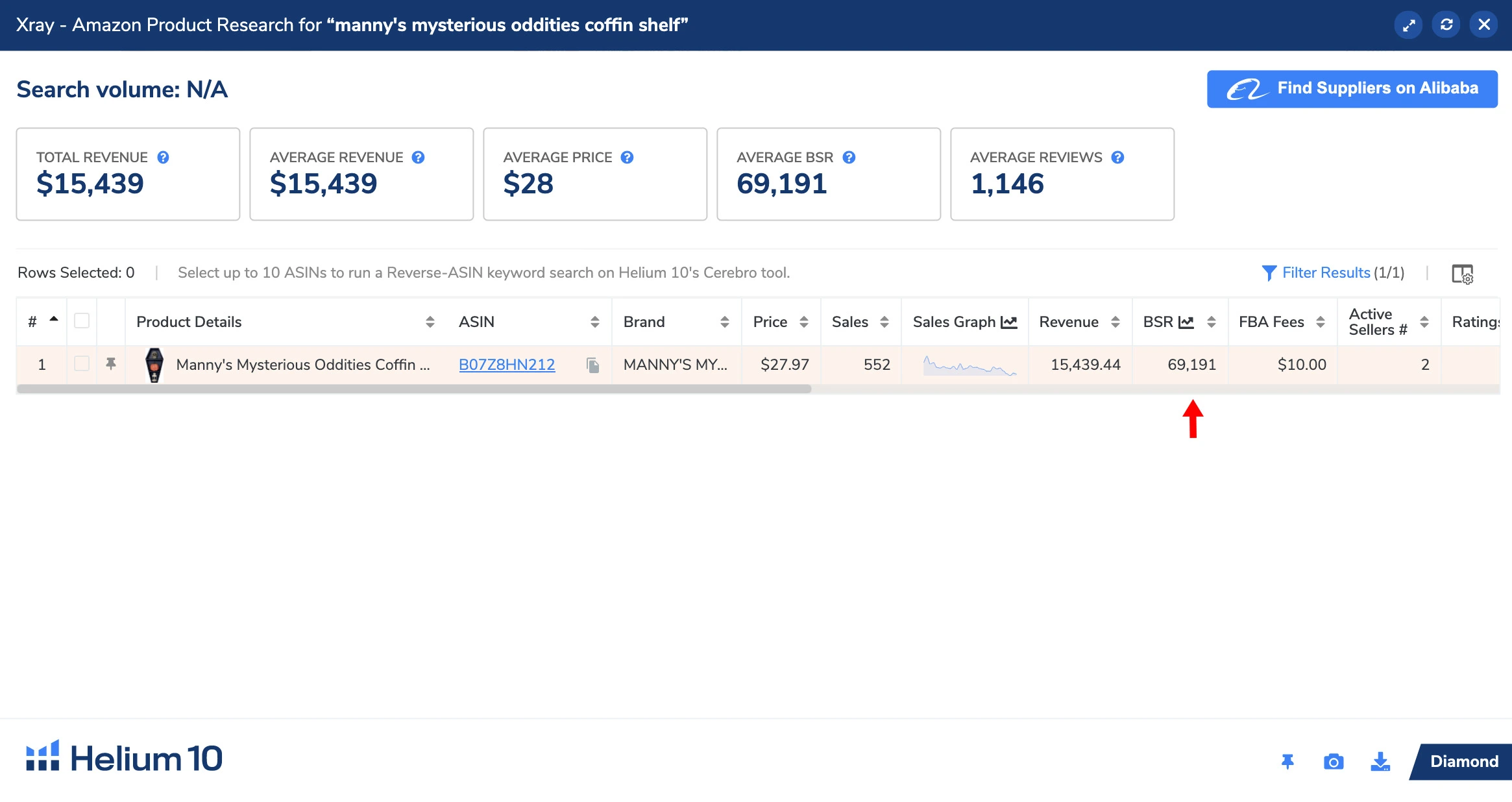
Task: Take a screenshot with camera icon
Action: pos(1334,762)
